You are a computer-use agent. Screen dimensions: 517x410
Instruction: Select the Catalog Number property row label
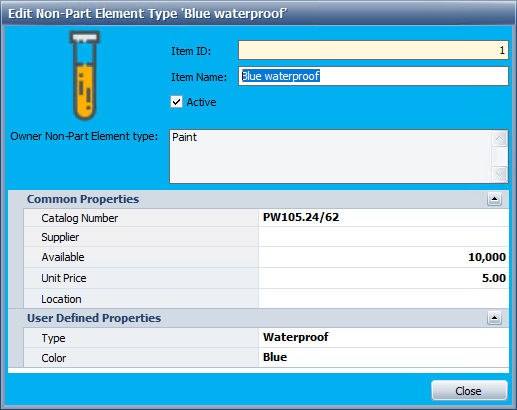pos(80,218)
